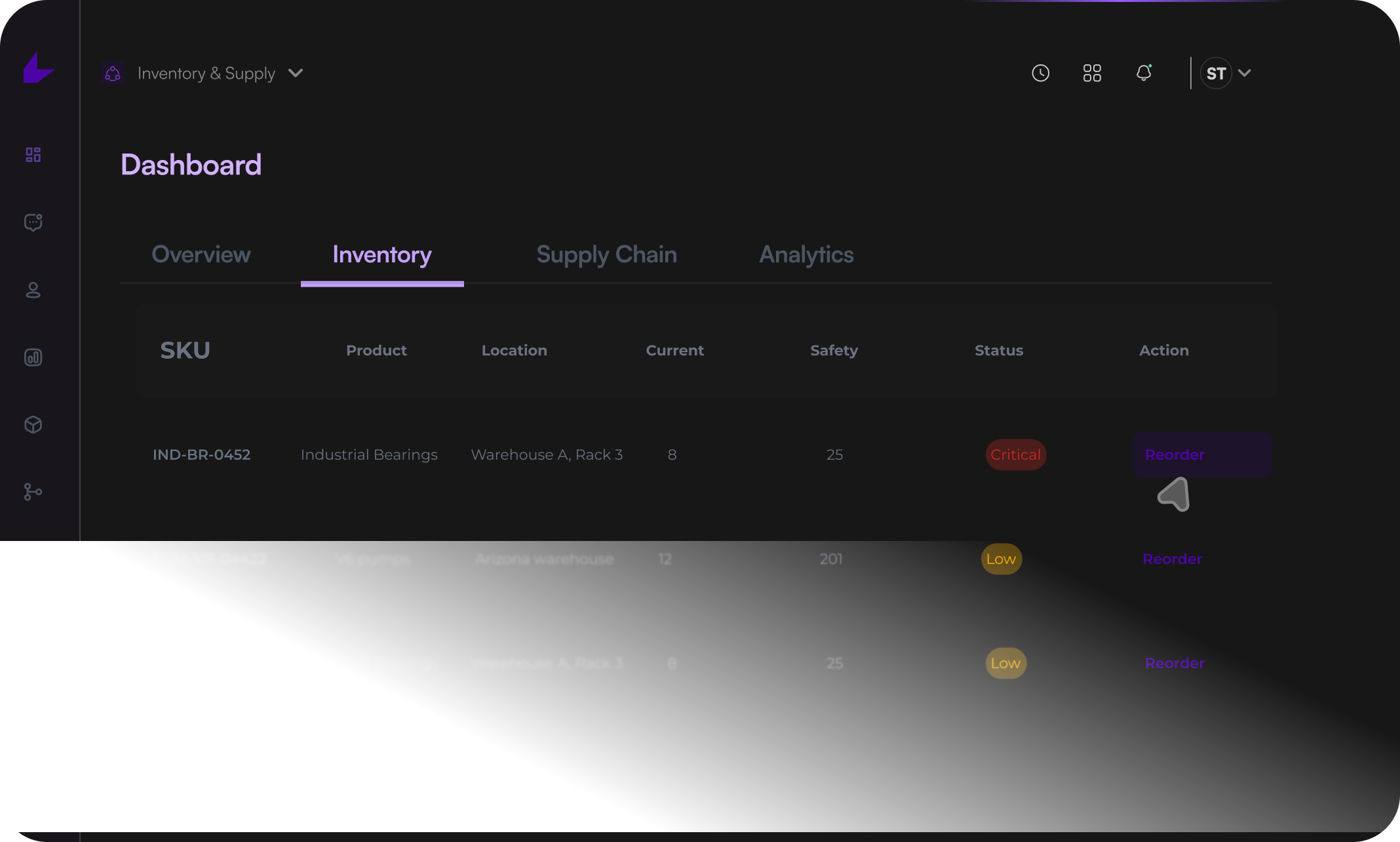Click the Dashboard page title
Screen dimensions: 1400x842
191,165
